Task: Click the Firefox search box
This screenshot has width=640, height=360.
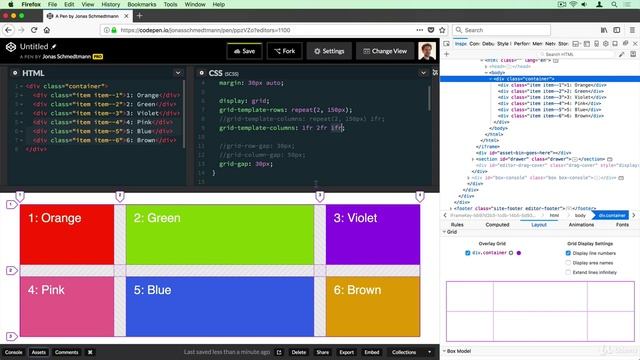Action: pyautogui.click(x=502, y=30)
